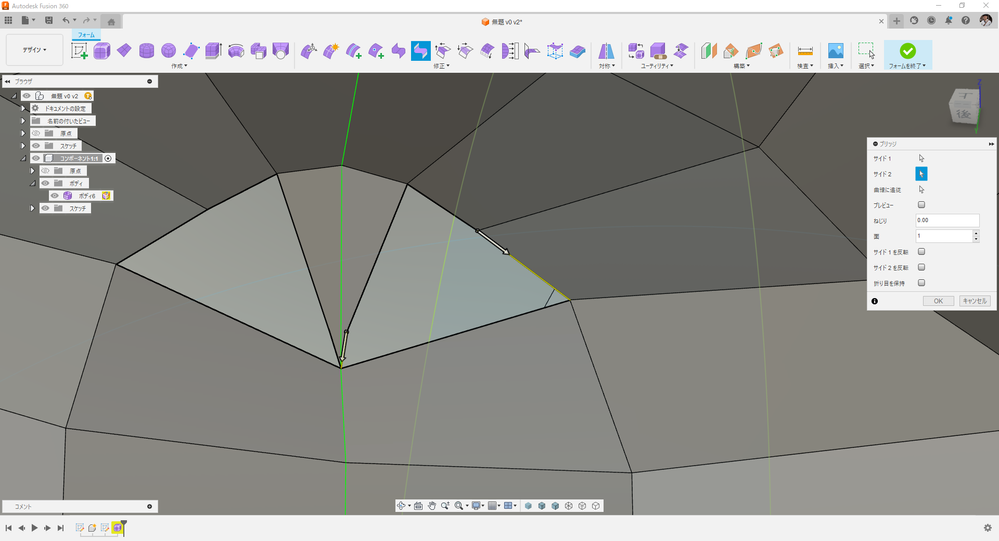Choose the Cylinder form primitive
The width and height of the screenshot is (999, 541).
147,51
